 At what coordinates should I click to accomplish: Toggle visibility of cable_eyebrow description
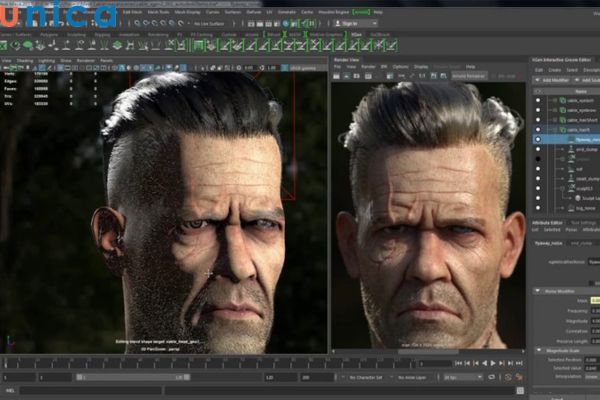click(x=539, y=110)
